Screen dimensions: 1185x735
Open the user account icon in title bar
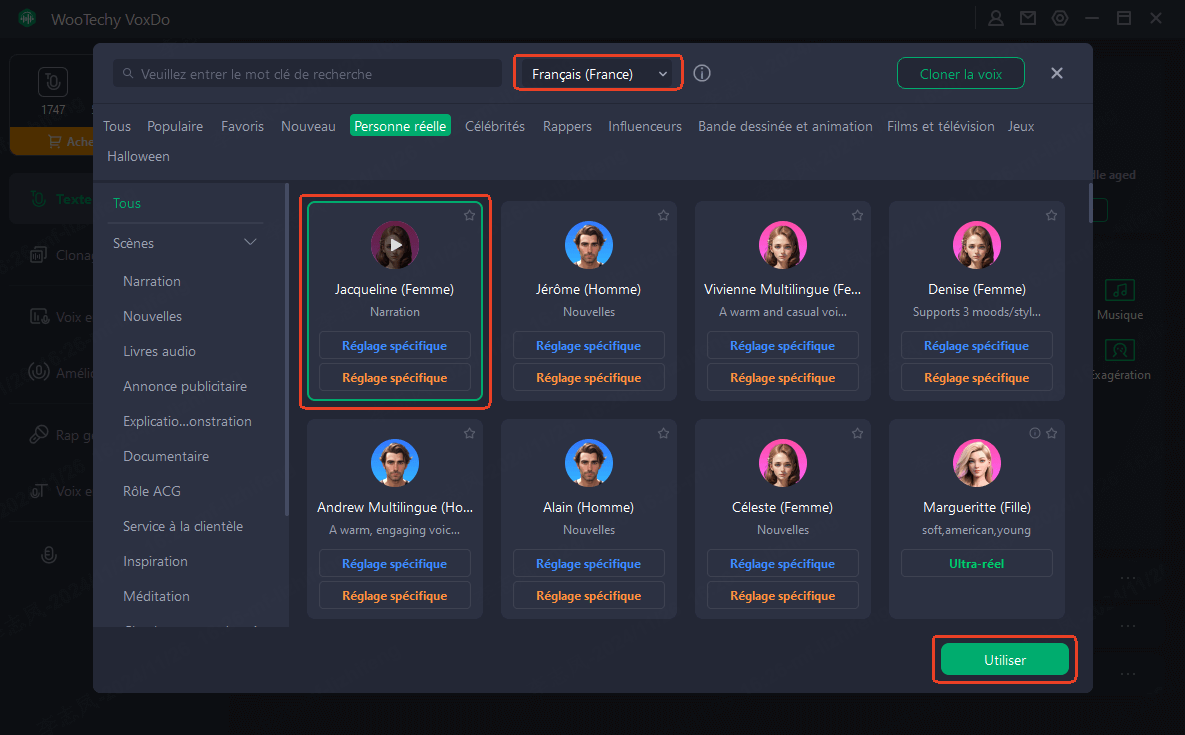[x=996, y=18]
